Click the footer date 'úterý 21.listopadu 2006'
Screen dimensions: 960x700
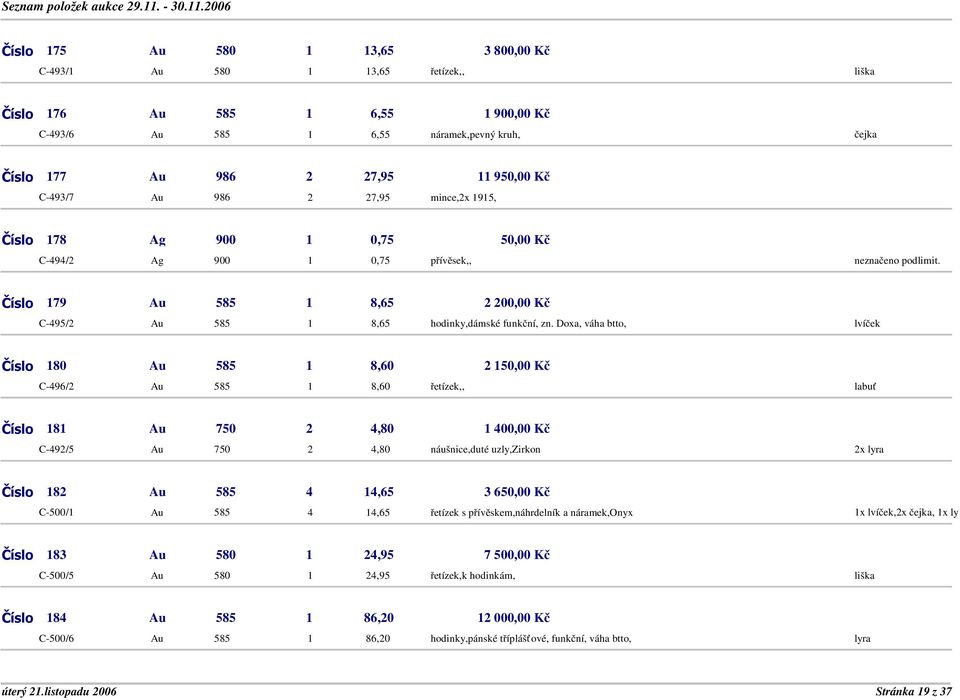(x=58, y=691)
